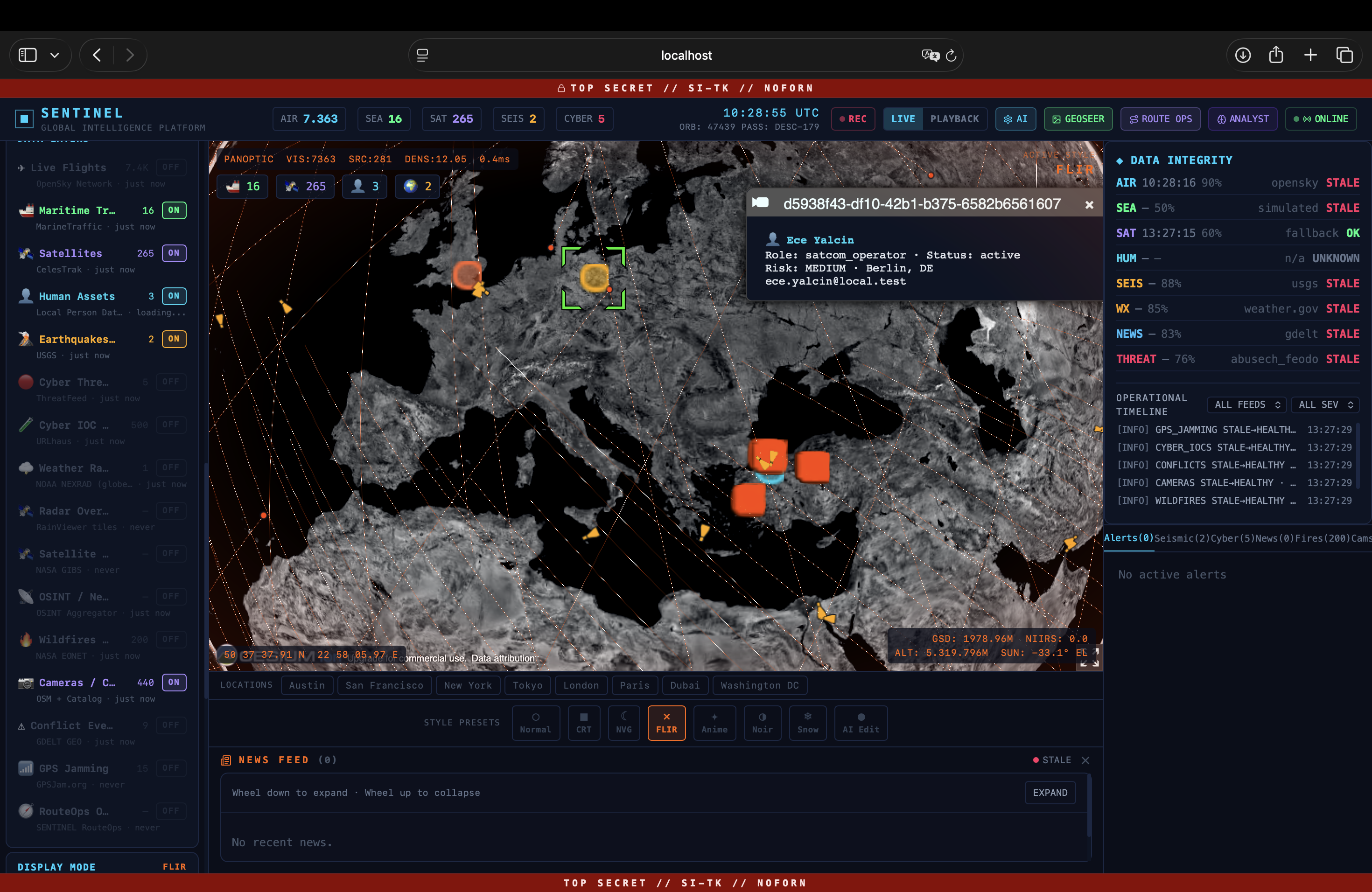The image size is (1372, 892).
Task: Open the ALL FEEDS dropdown
Action: (1247, 404)
